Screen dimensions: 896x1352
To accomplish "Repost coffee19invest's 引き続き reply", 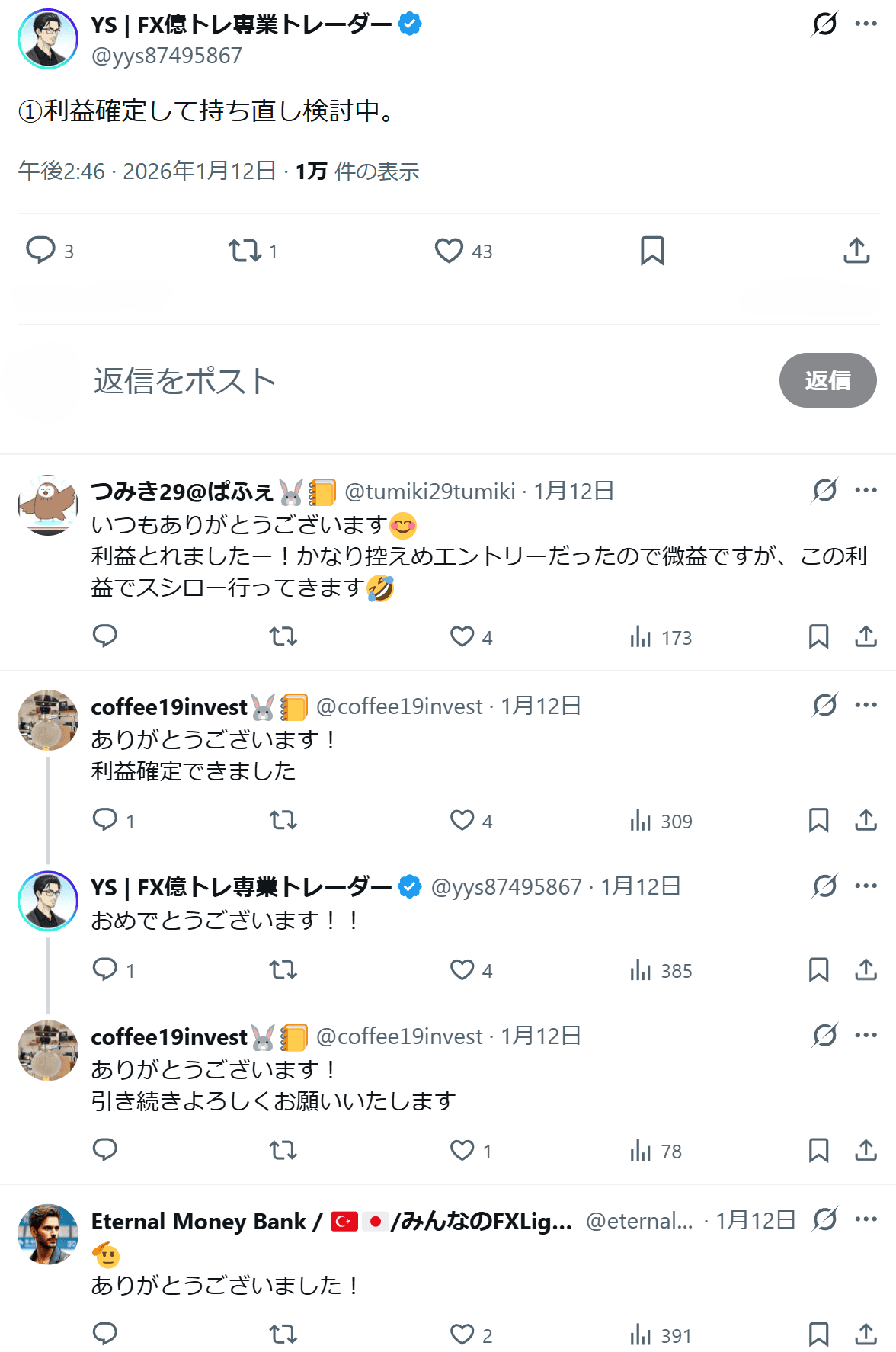I will (283, 1150).
